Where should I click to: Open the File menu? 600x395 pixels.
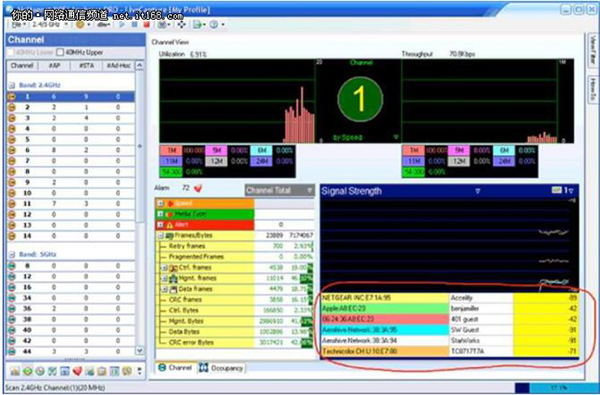click(x=18, y=25)
